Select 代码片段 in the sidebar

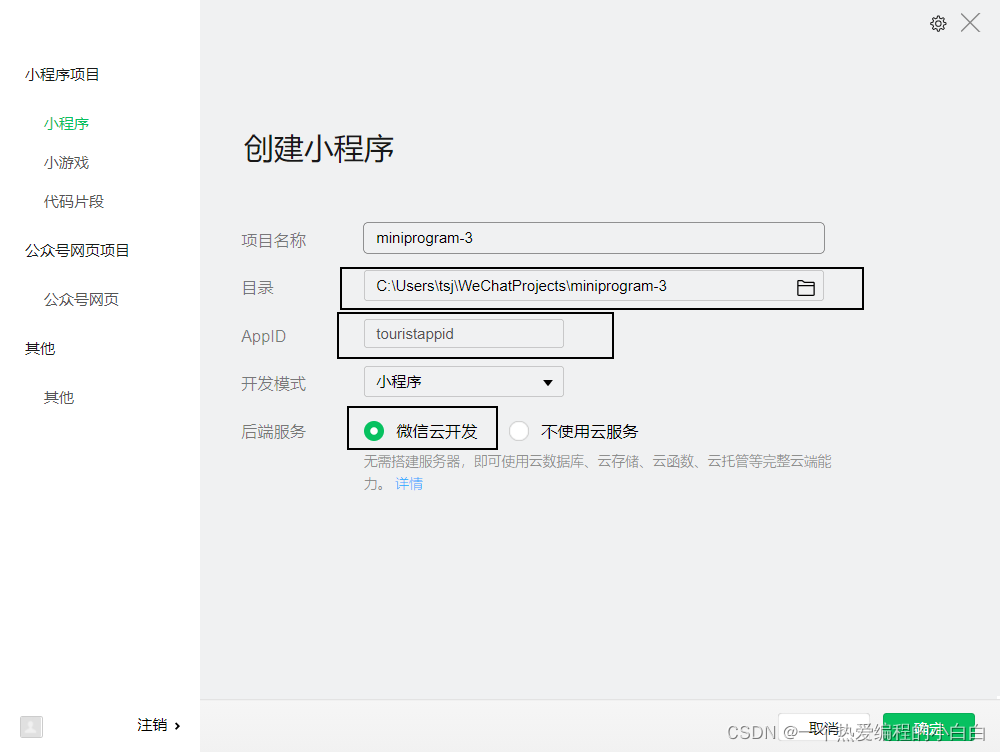(x=74, y=202)
